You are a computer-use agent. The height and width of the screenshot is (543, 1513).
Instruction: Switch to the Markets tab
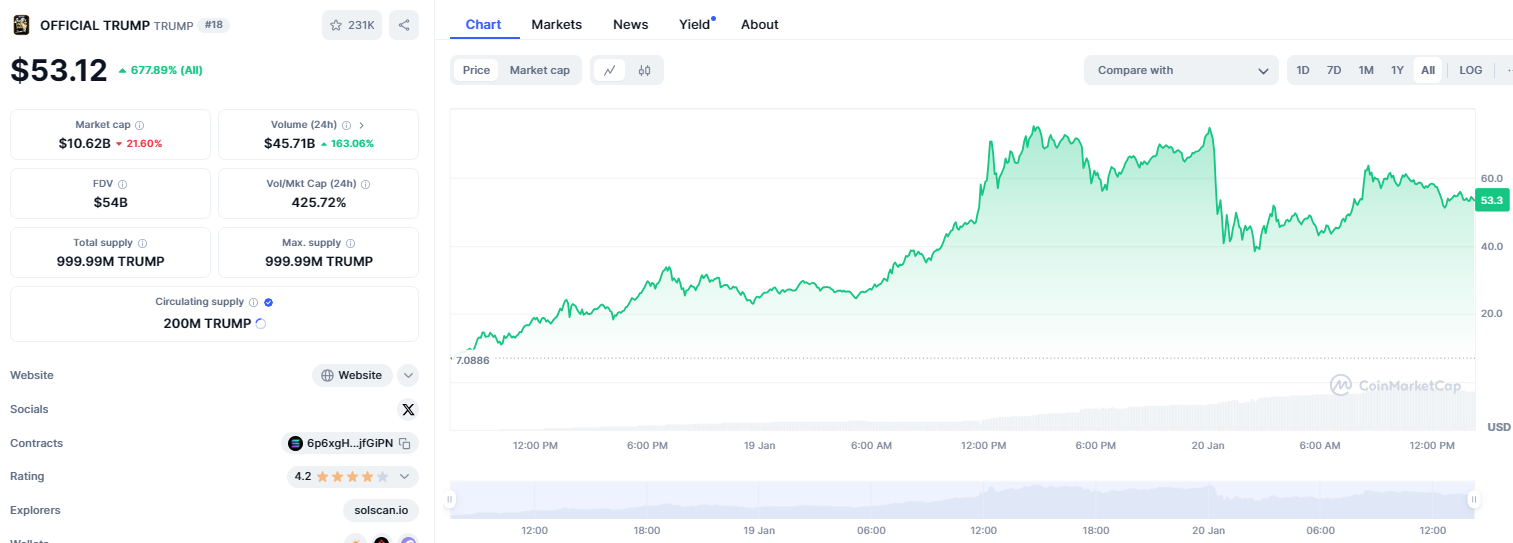coord(556,24)
